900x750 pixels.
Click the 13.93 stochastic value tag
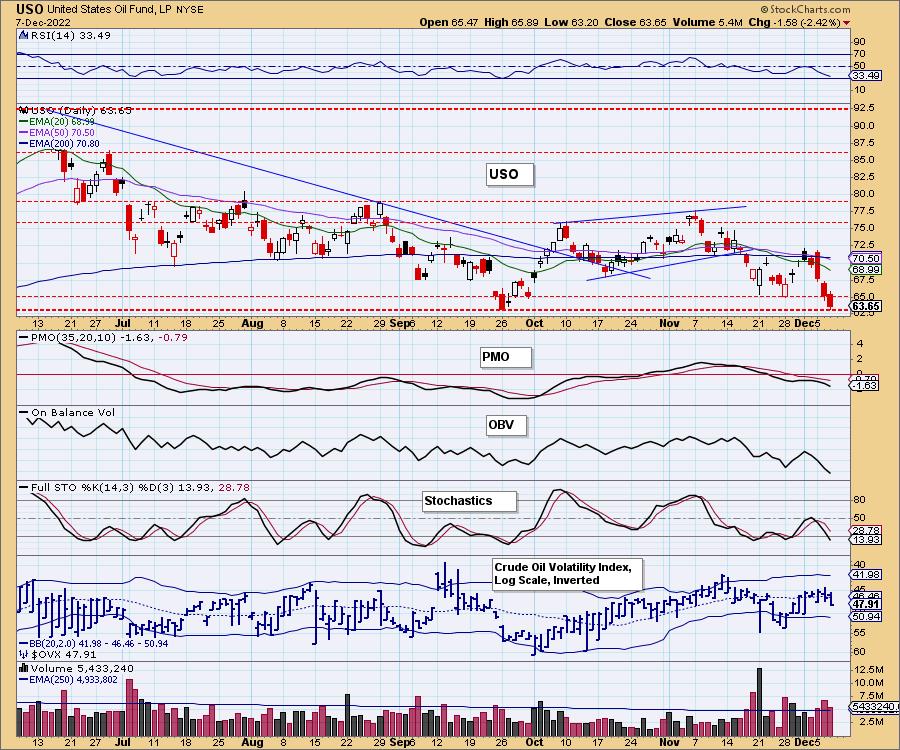point(866,540)
